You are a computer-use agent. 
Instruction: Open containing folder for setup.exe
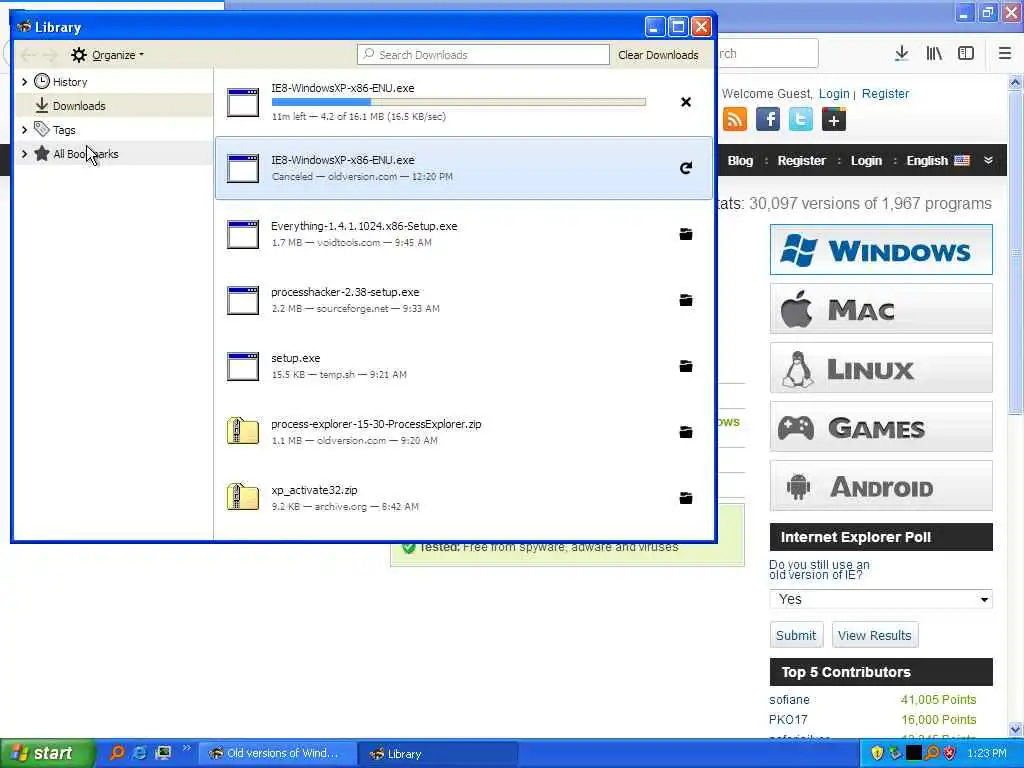click(x=686, y=366)
